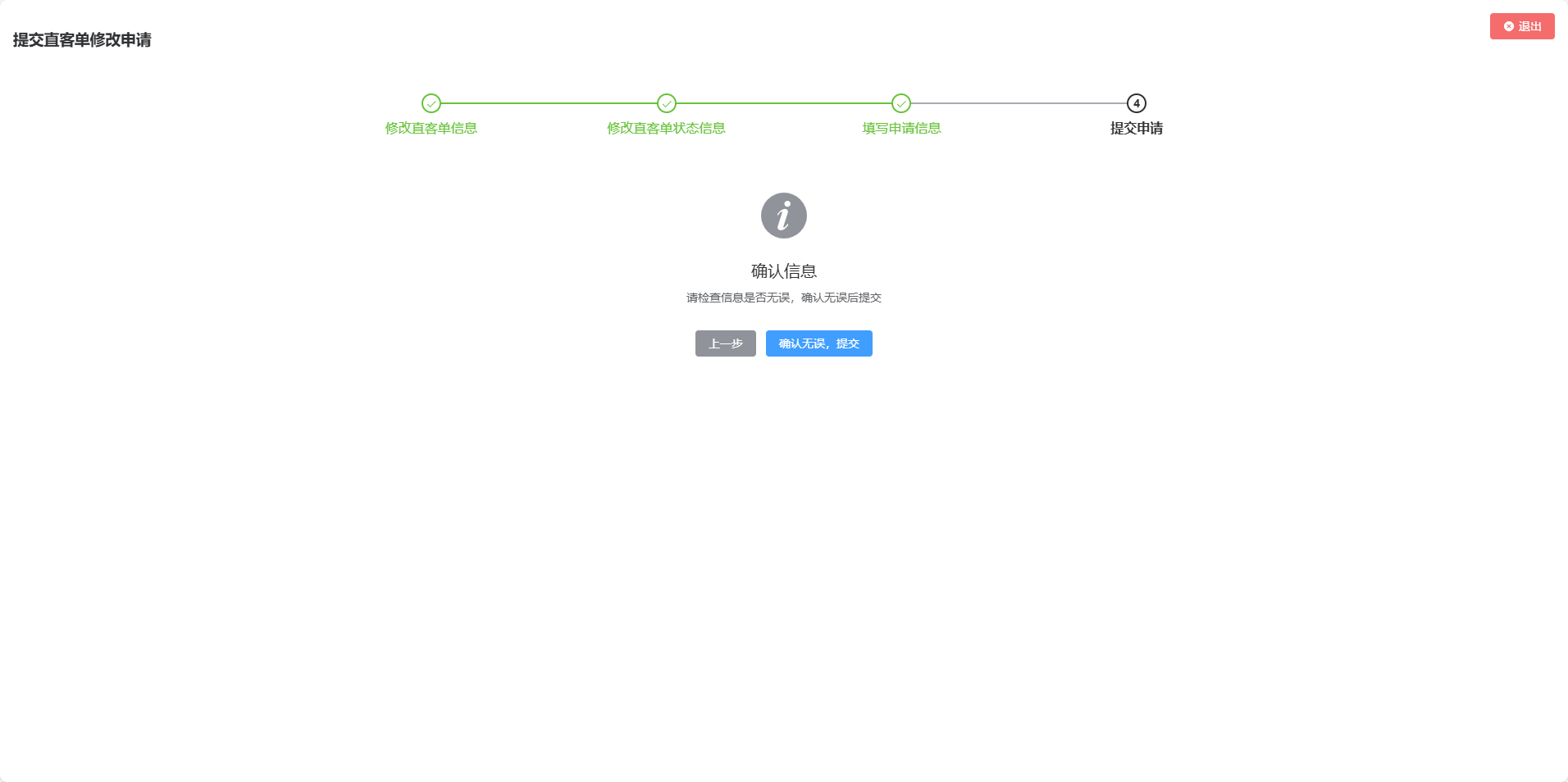The height and width of the screenshot is (782, 1568).
Task: Click the 退出 text to exit
Action: pyautogui.click(x=1529, y=26)
